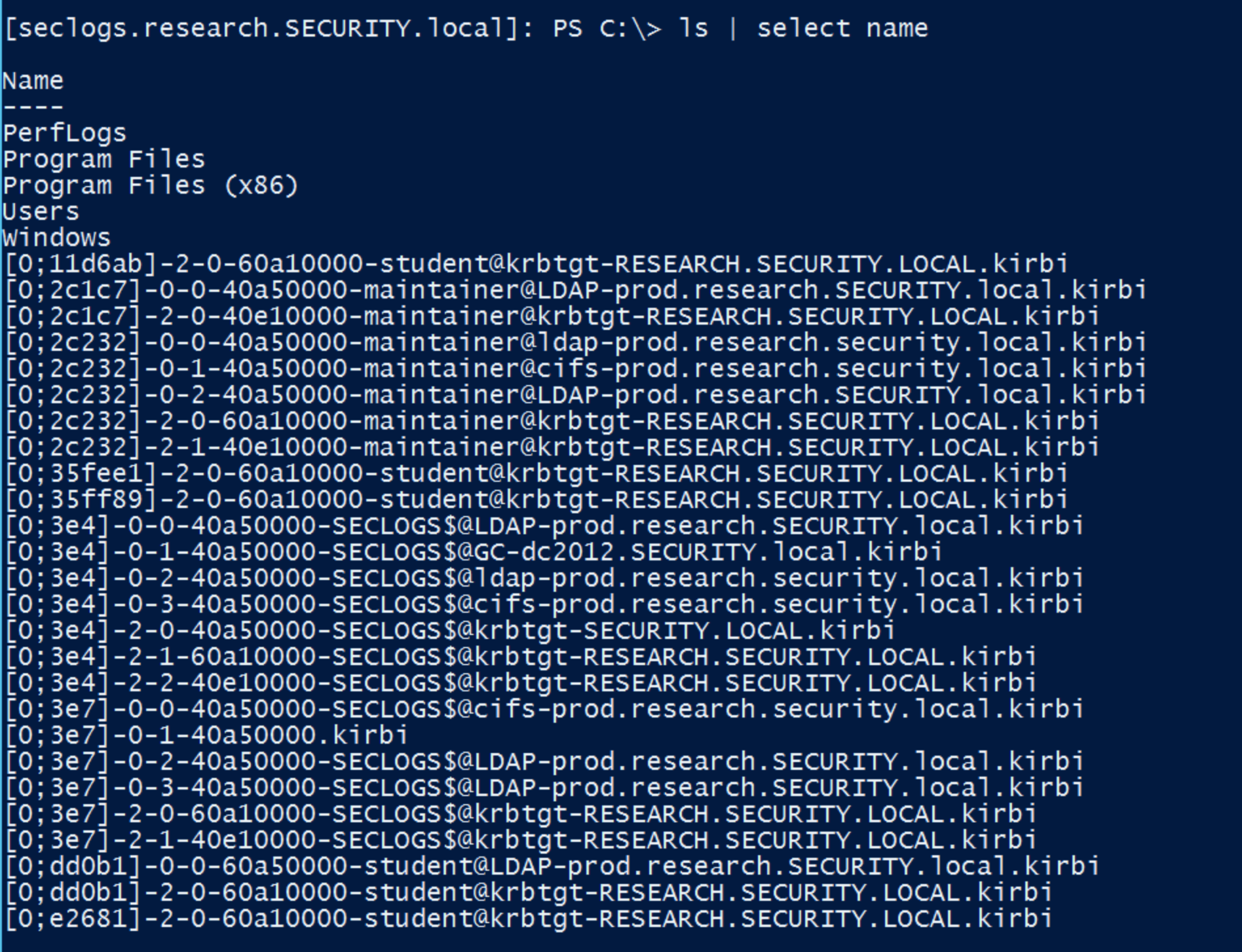This screenshot has height=952, width=1242.
Task: Click the PerfLogs directory entry
Action: pyautogui.click(x=64, y=133)
